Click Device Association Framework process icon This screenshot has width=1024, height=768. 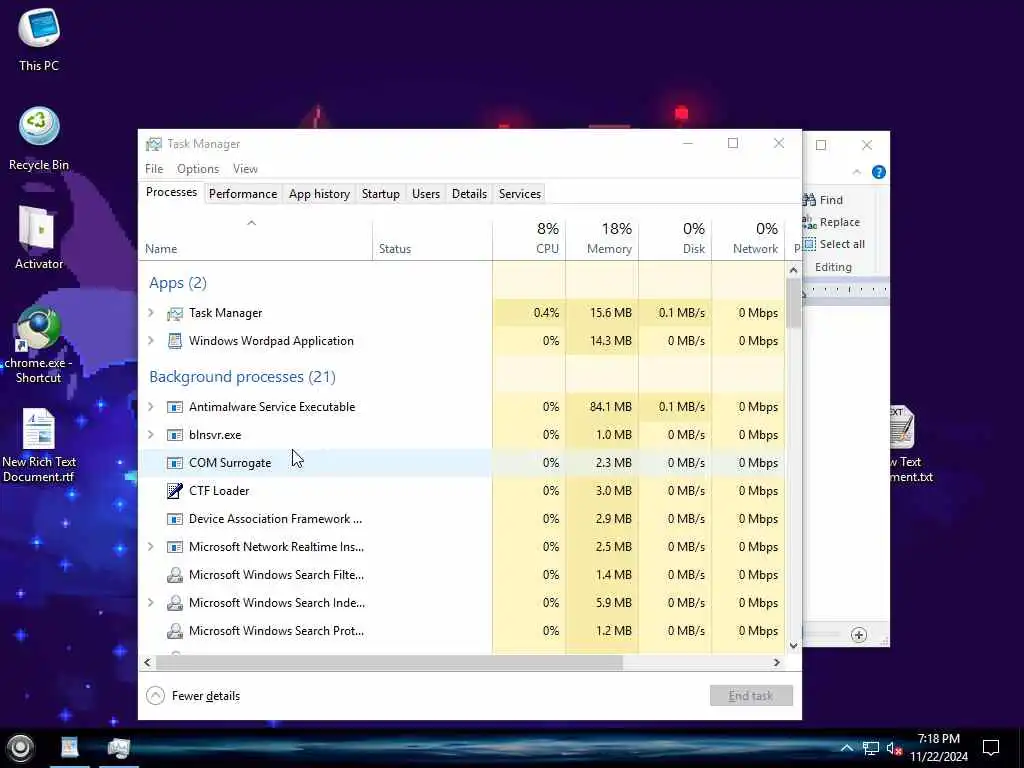pyautogui.click(x=174, y=519)
